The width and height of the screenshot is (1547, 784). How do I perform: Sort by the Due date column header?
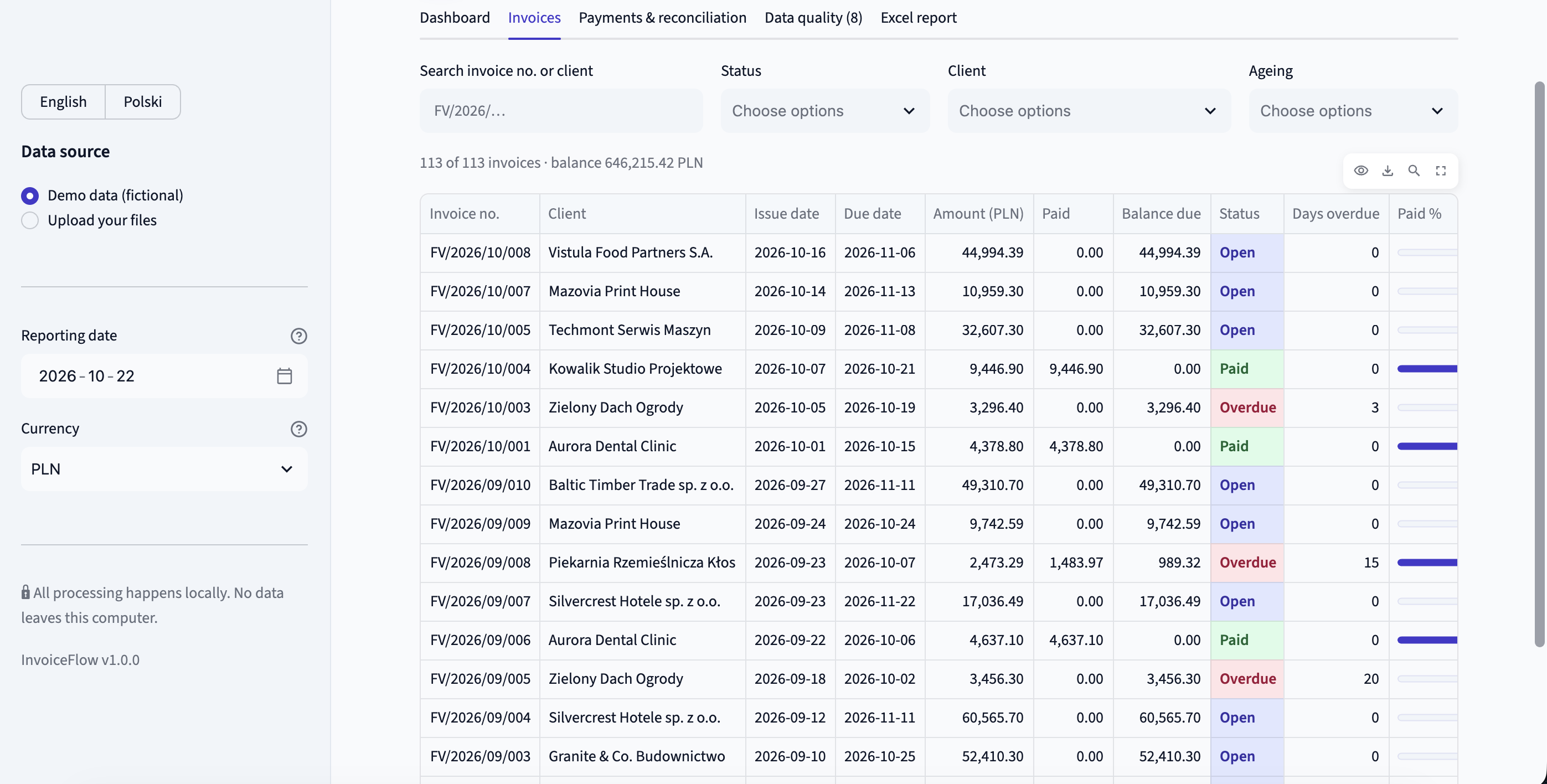(x=880, y=214)
